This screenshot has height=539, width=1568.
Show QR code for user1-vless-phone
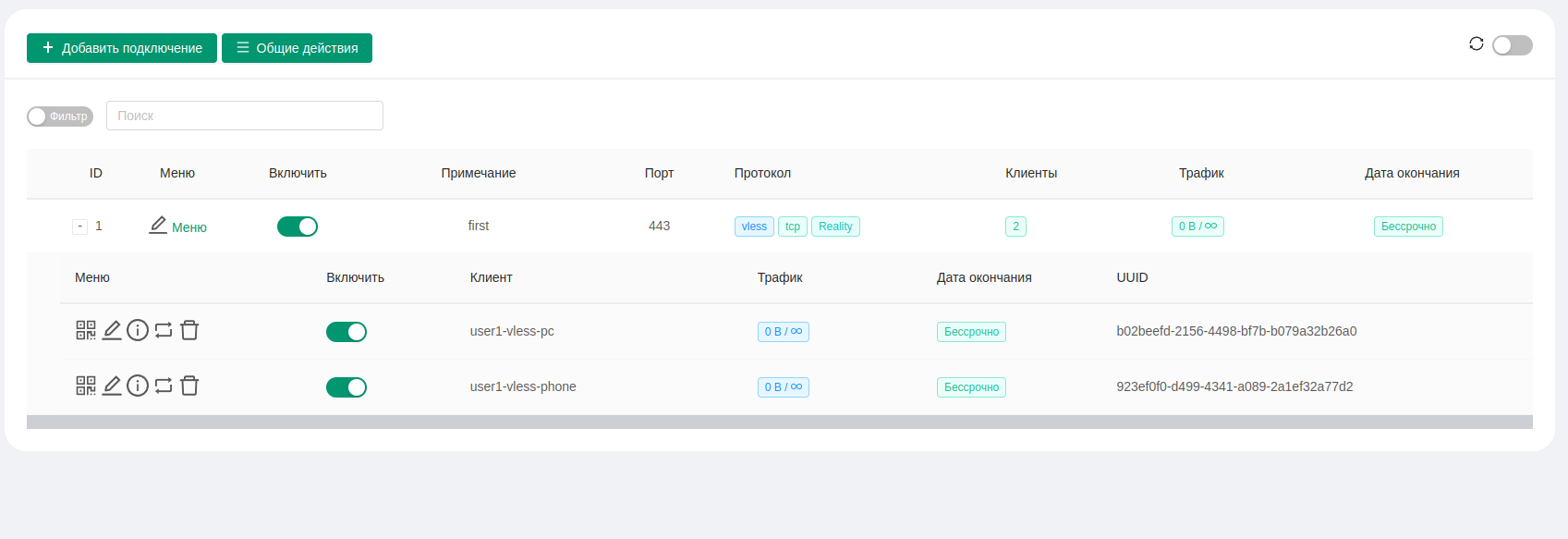click(85, 386)
